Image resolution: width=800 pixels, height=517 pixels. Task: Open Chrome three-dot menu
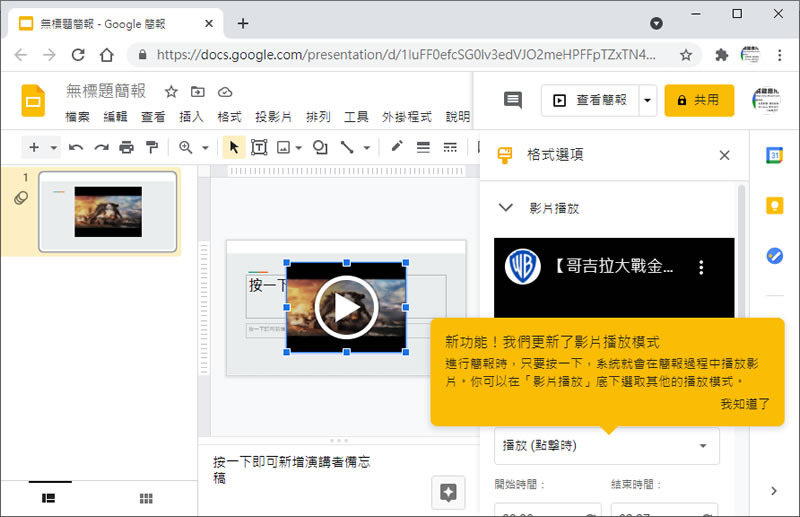(x=780, y=55)
